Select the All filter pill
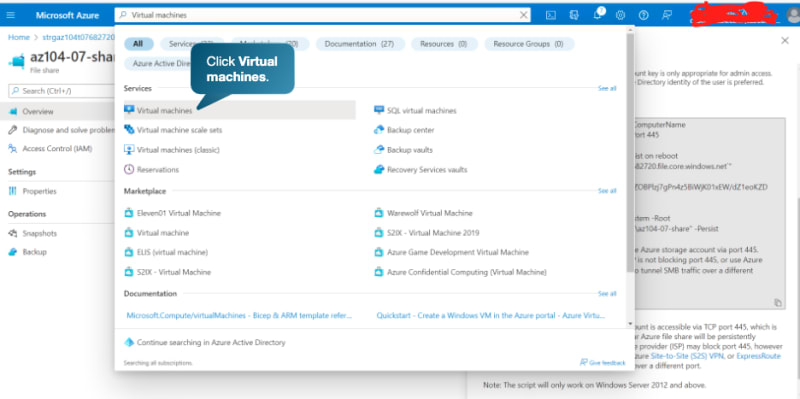800x399 pixels. pos(138,44)
